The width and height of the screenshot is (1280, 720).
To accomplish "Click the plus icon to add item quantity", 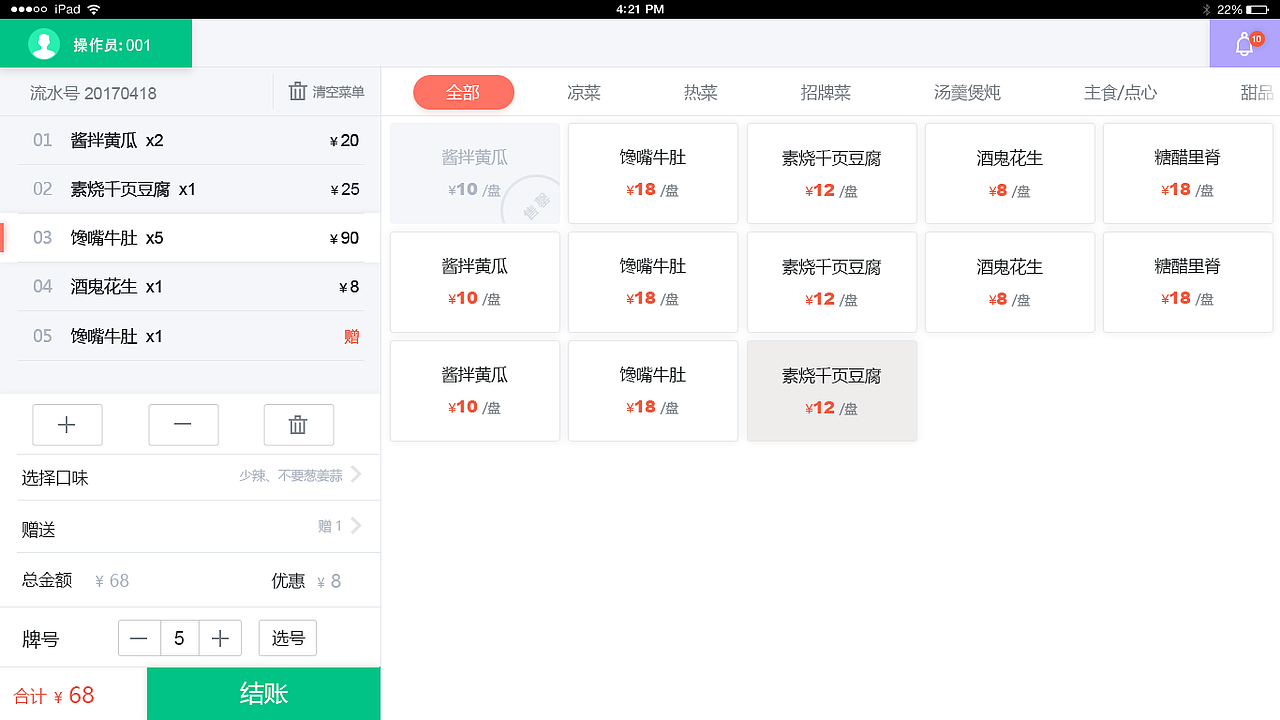I will point(67,424).
